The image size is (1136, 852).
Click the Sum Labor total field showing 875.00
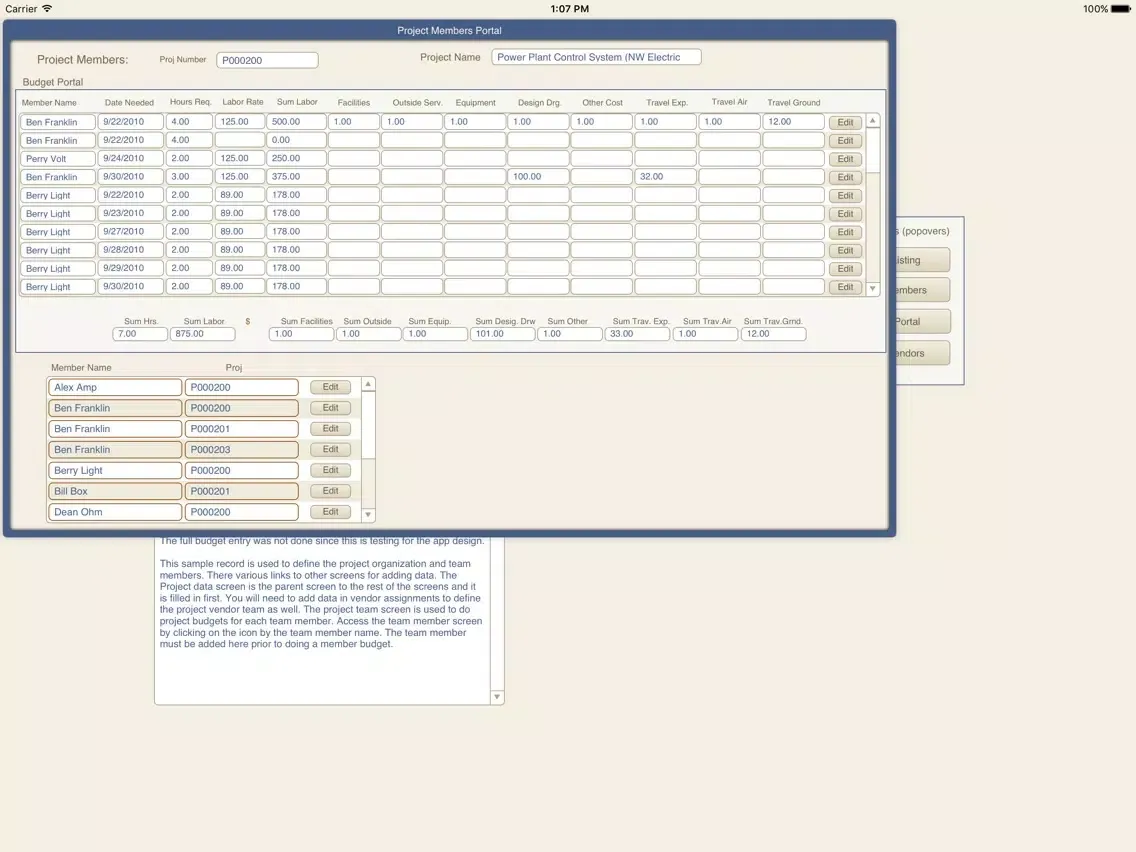click(x=202, y=334)
